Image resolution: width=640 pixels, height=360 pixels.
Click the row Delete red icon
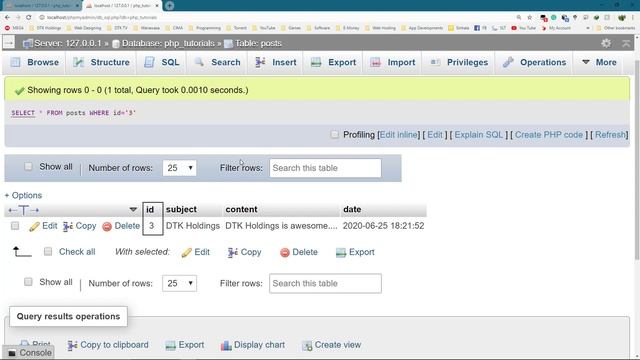(x=107, y=227)
